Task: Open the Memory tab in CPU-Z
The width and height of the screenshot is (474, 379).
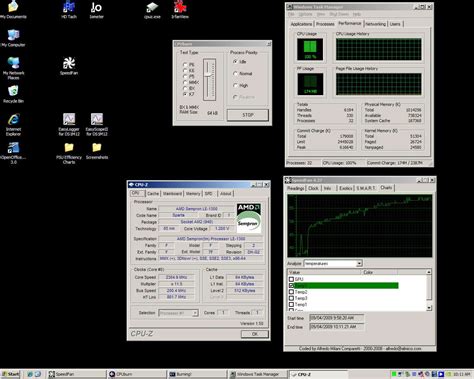Action: pyautogui.click(x=193, y=194)
